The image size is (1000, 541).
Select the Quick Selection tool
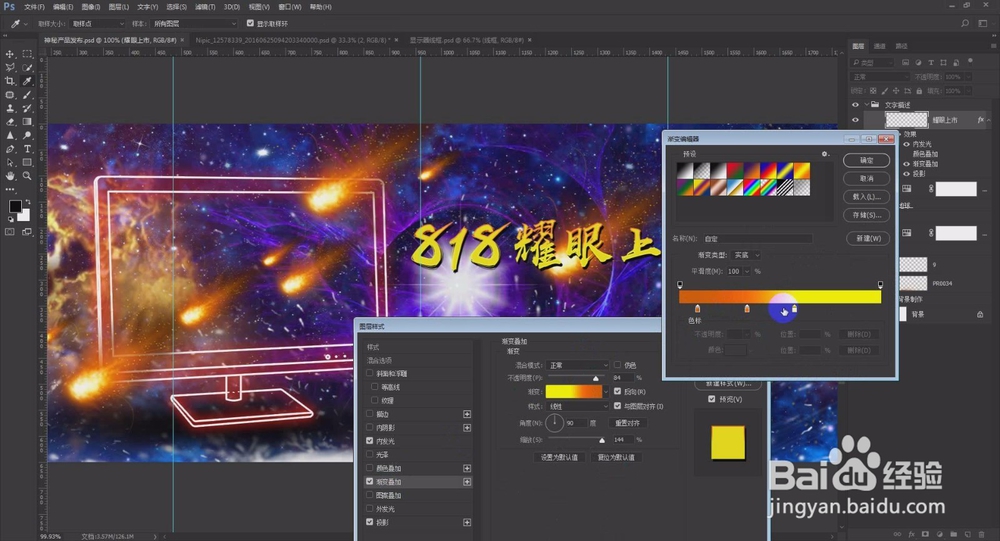tap(27, 68)
